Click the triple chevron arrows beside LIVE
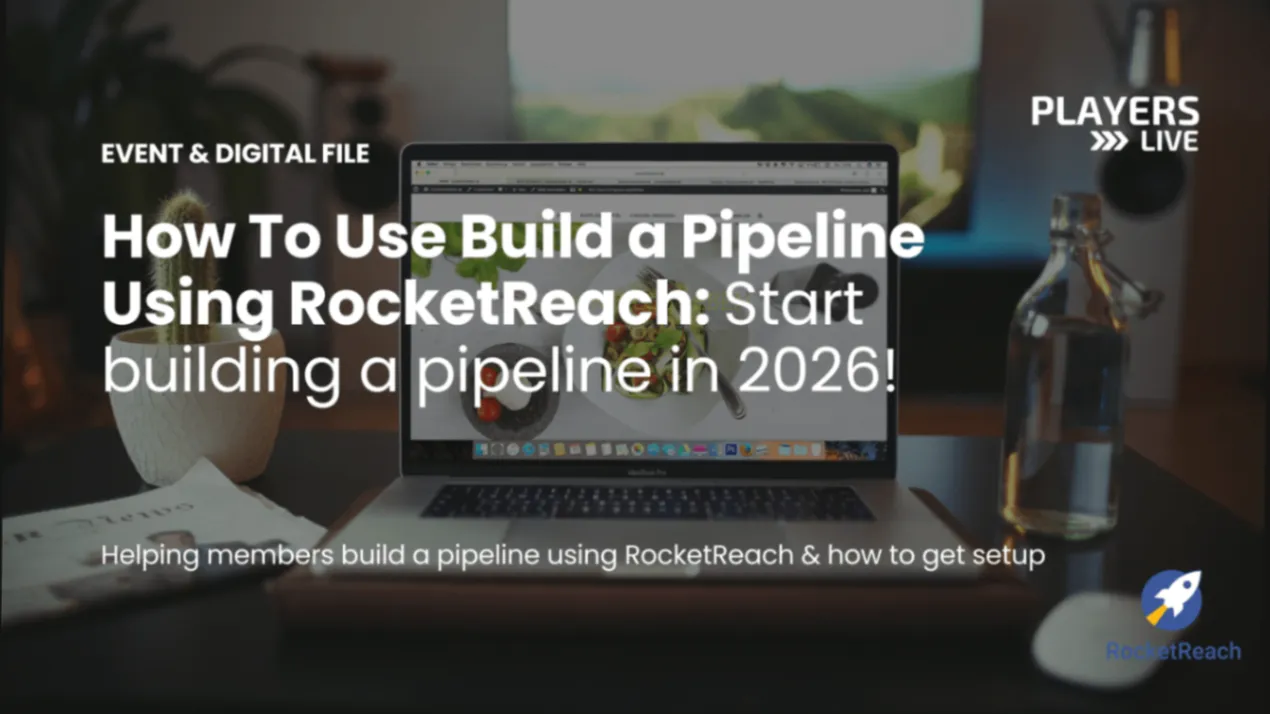The height and width of the screenshot is (714, 1270). 1110,141
